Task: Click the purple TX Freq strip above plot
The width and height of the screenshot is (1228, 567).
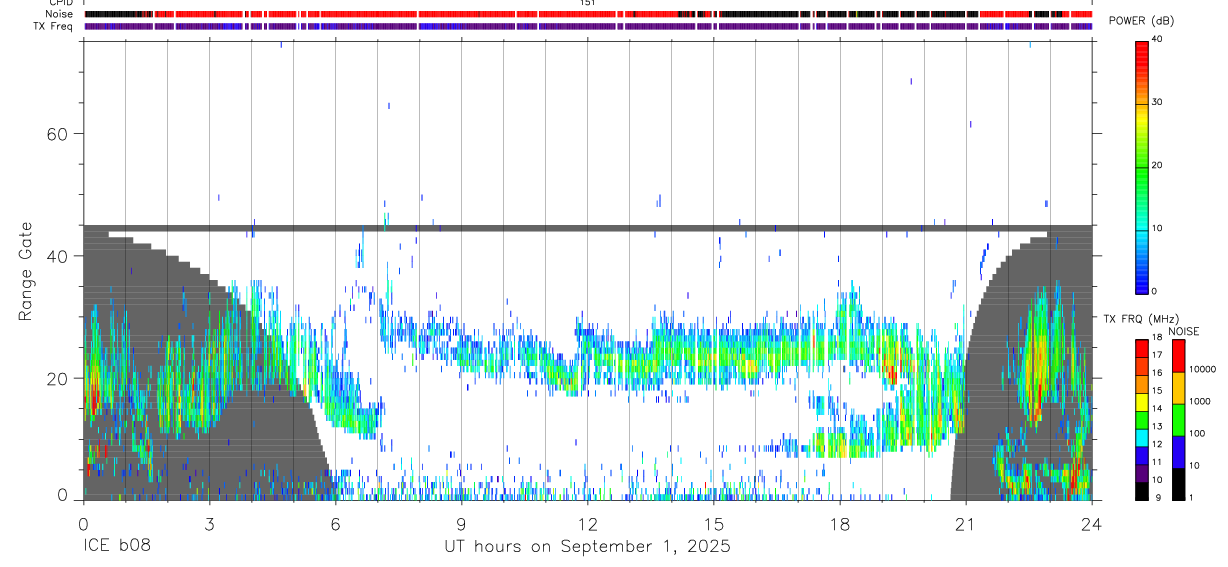Action: click(588, 26)
